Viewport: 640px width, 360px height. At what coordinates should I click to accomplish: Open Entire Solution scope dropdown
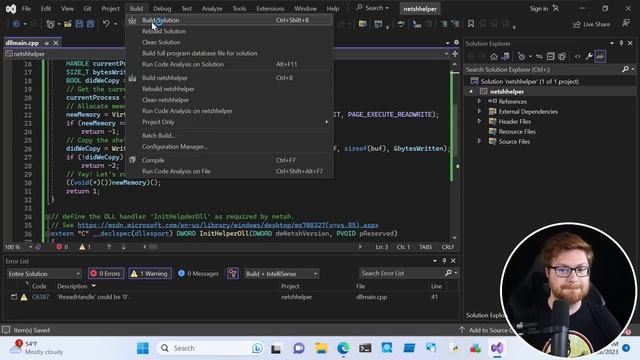(x=44, y=273)
